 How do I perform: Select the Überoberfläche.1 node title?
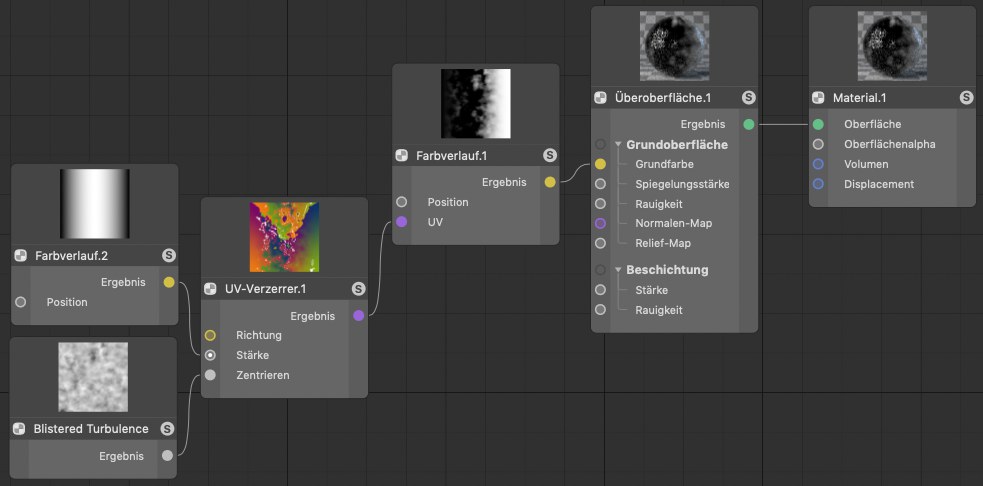coord(663,98)
